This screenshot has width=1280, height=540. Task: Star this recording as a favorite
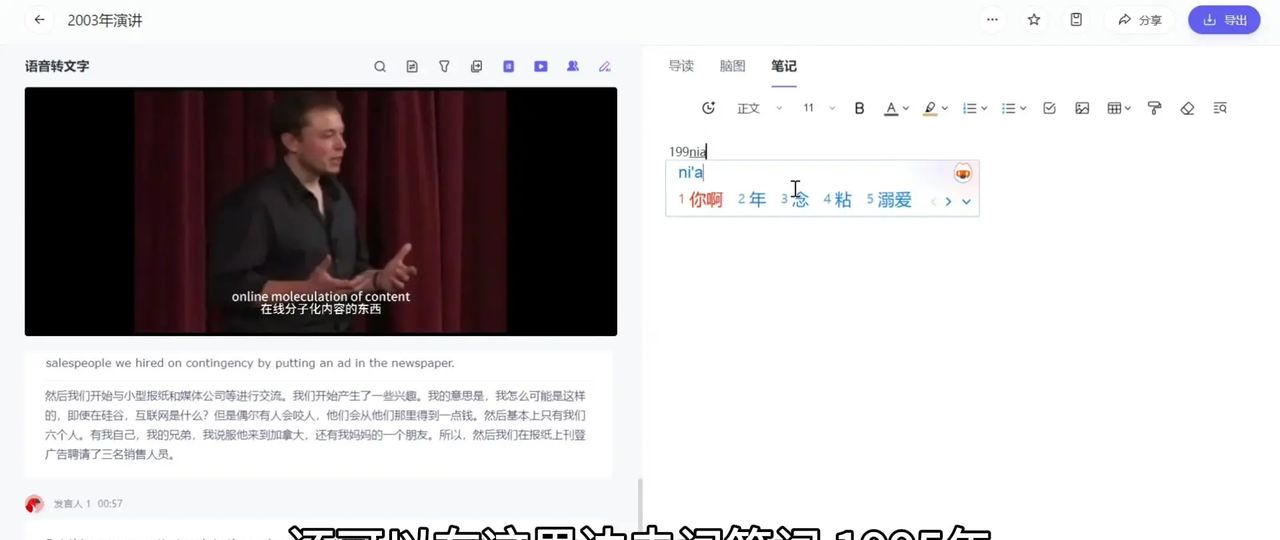click(x=1034, y=20)
